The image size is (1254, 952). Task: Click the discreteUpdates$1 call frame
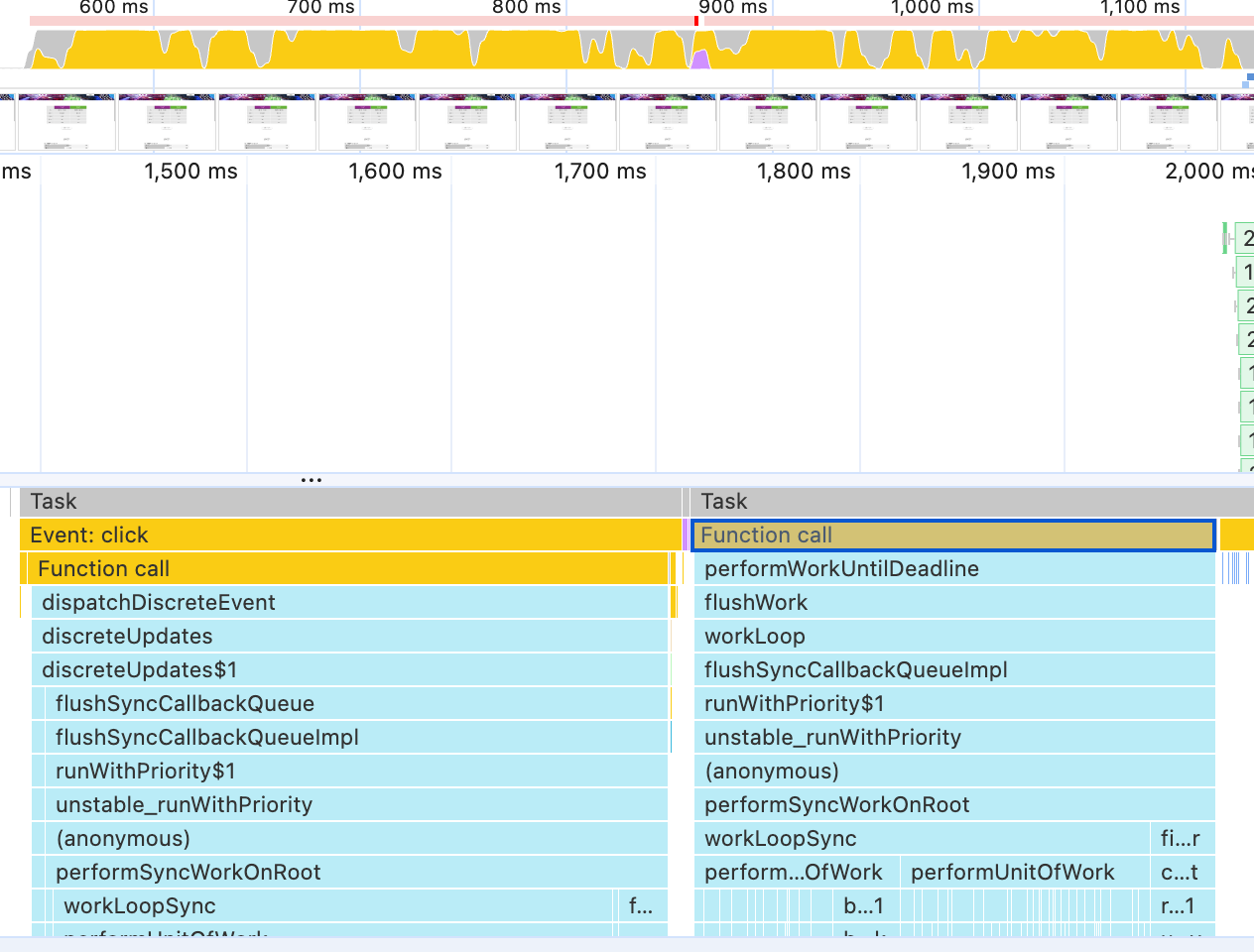pos(347,670)
